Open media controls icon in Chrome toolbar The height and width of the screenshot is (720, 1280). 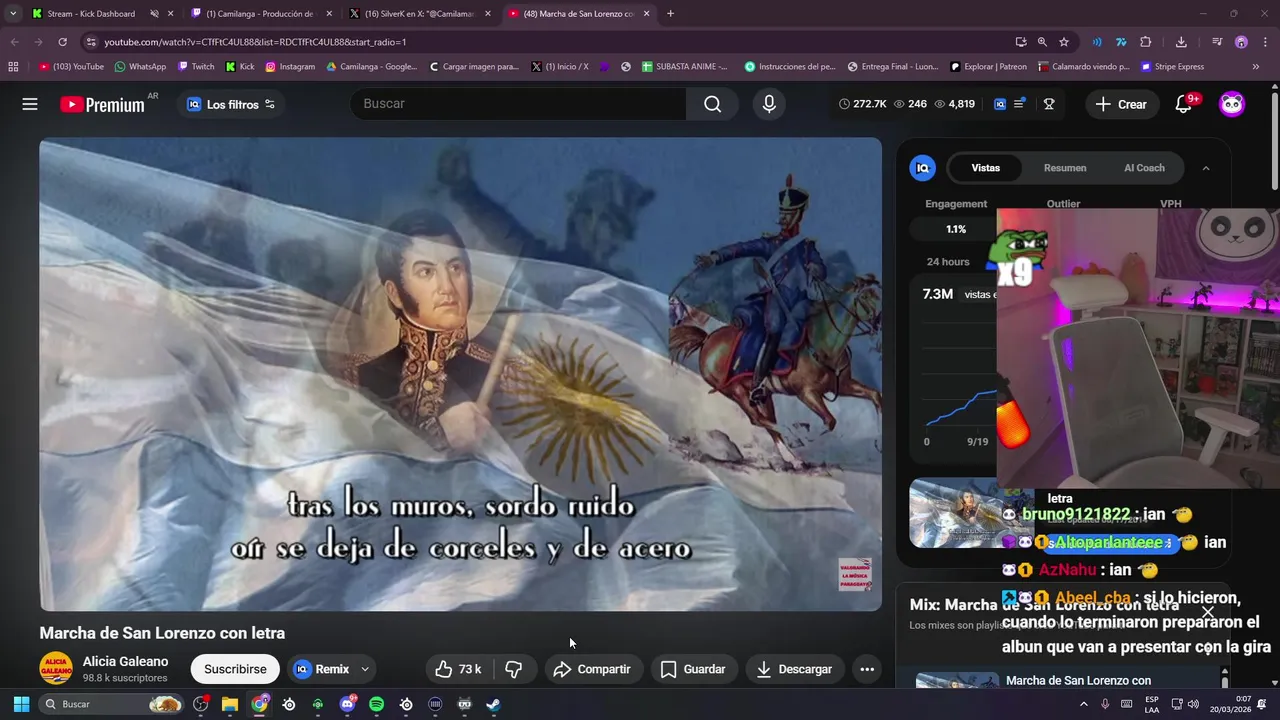pyautogui.click(x=1217, y=42)
